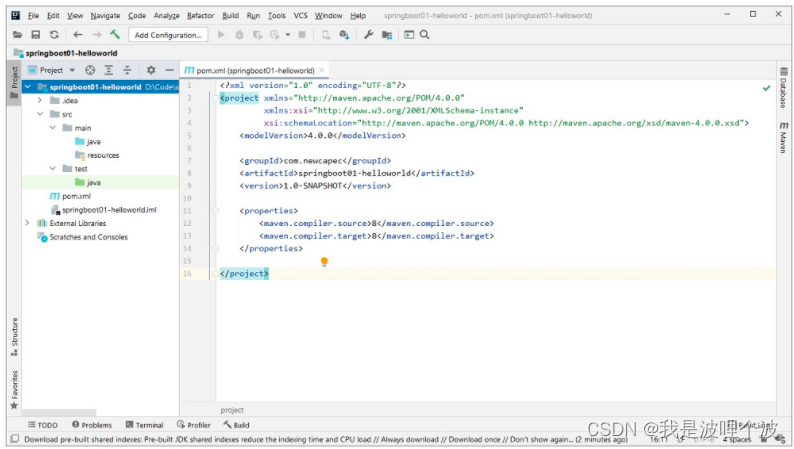Viewport: 794px width, 449px height.
Task: Open the Navigate menu
Action: coord(105,16)
